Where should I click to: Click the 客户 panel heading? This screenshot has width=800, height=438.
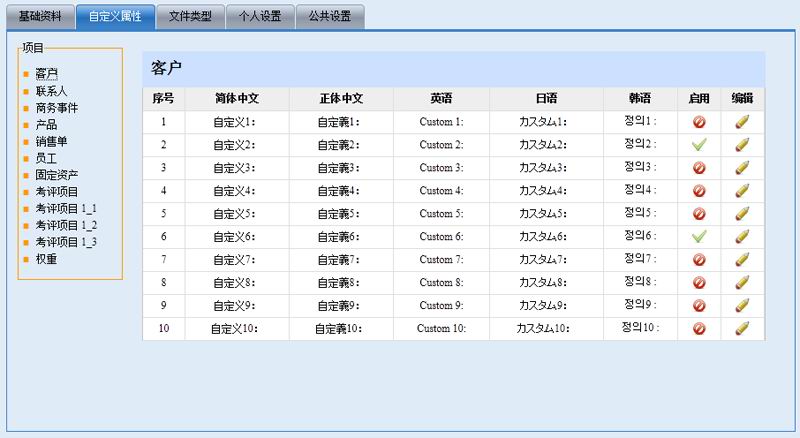(166, 68)
